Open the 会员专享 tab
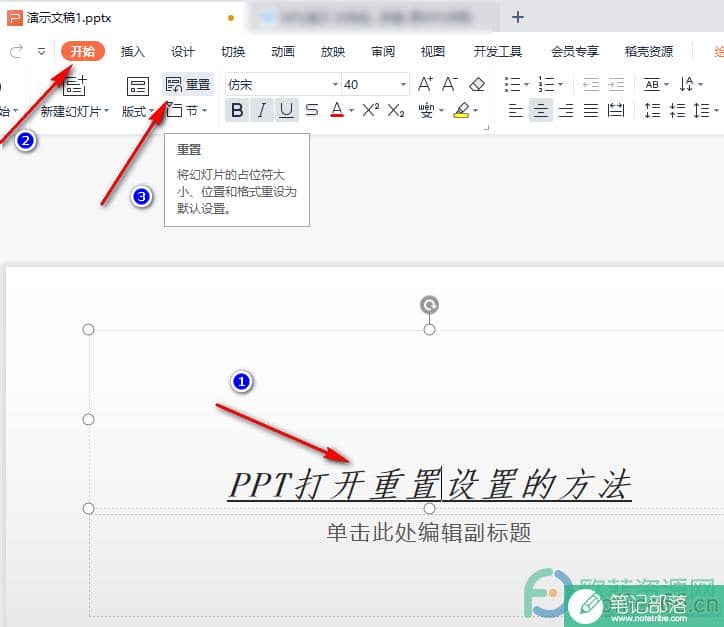 point(575,51)
